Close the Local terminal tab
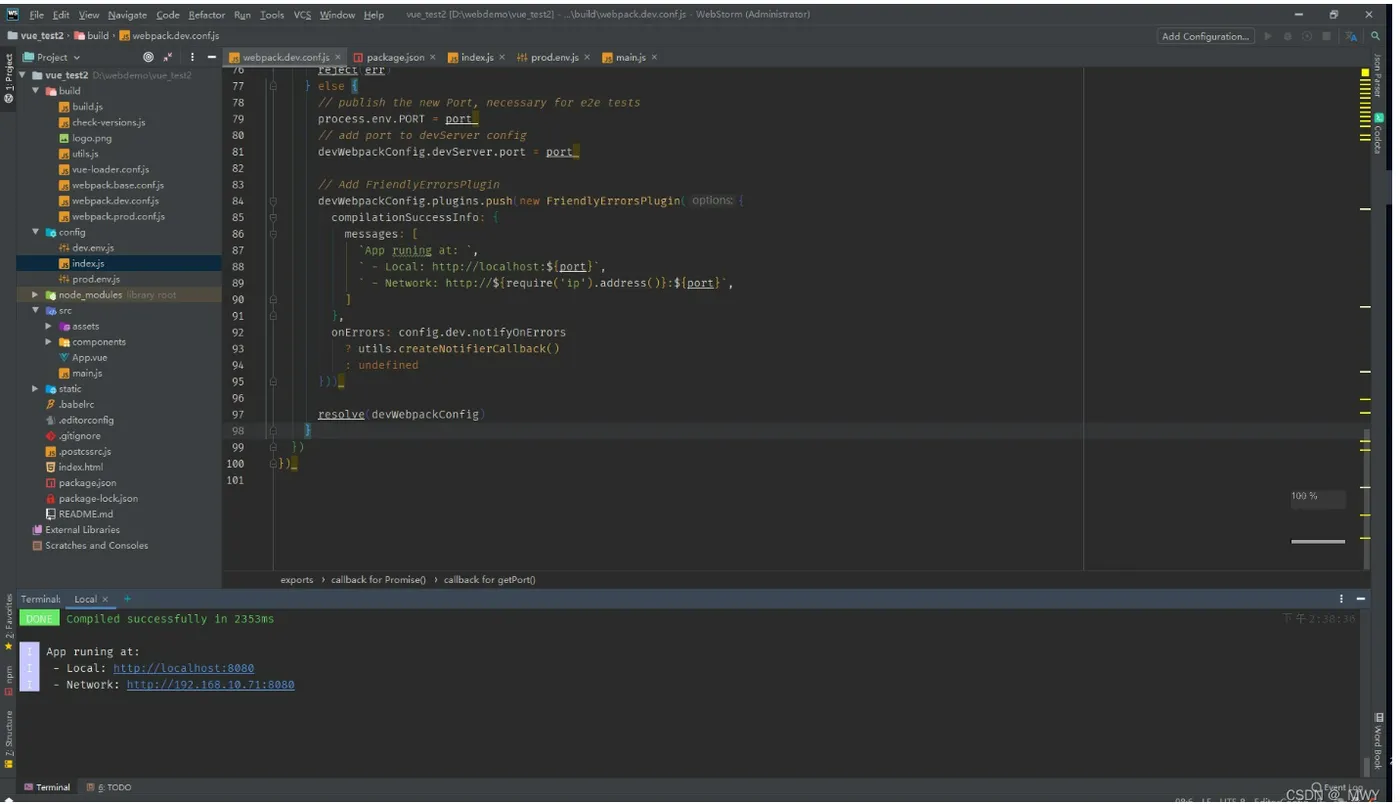This screenshot has height=804, width=1400. (x=105, y=600)
